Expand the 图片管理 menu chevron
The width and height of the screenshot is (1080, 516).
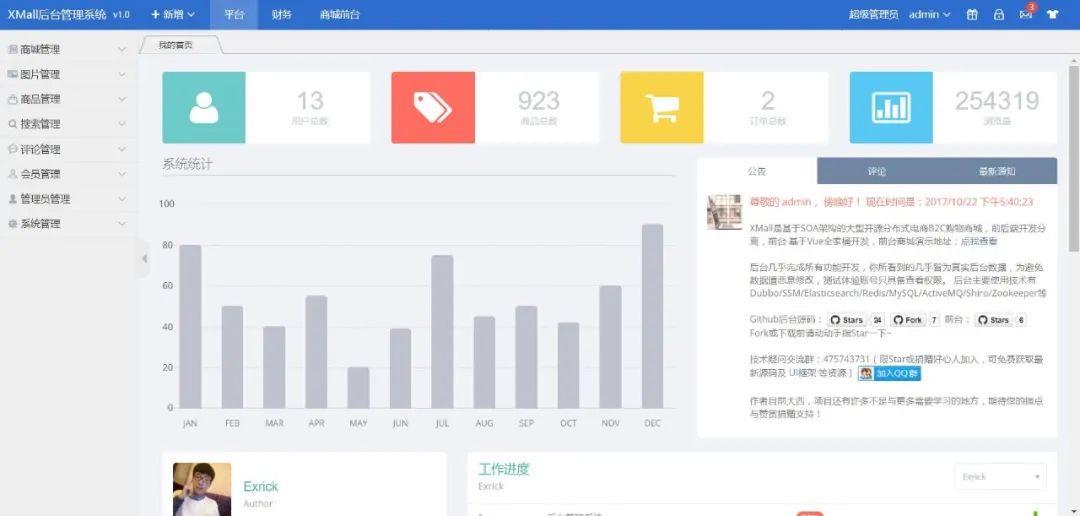pos(122,74)
